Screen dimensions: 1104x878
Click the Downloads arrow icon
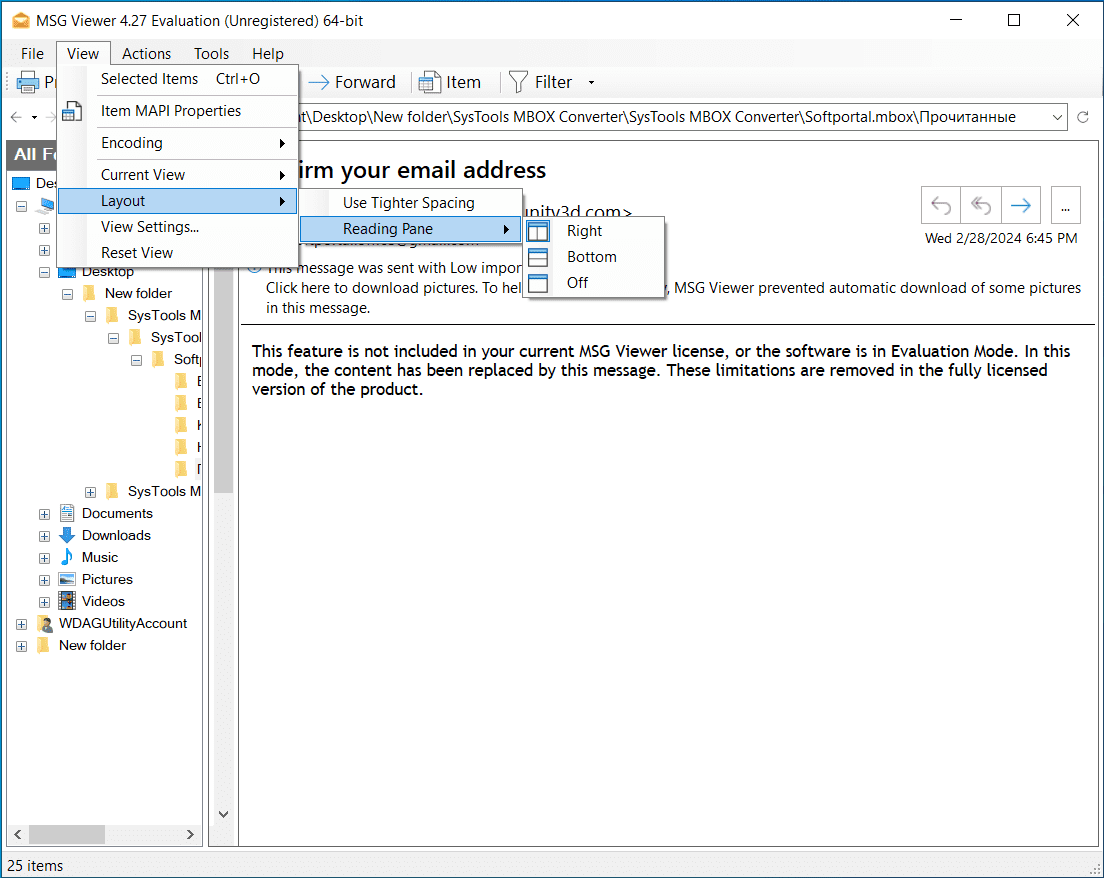[67, 535]
